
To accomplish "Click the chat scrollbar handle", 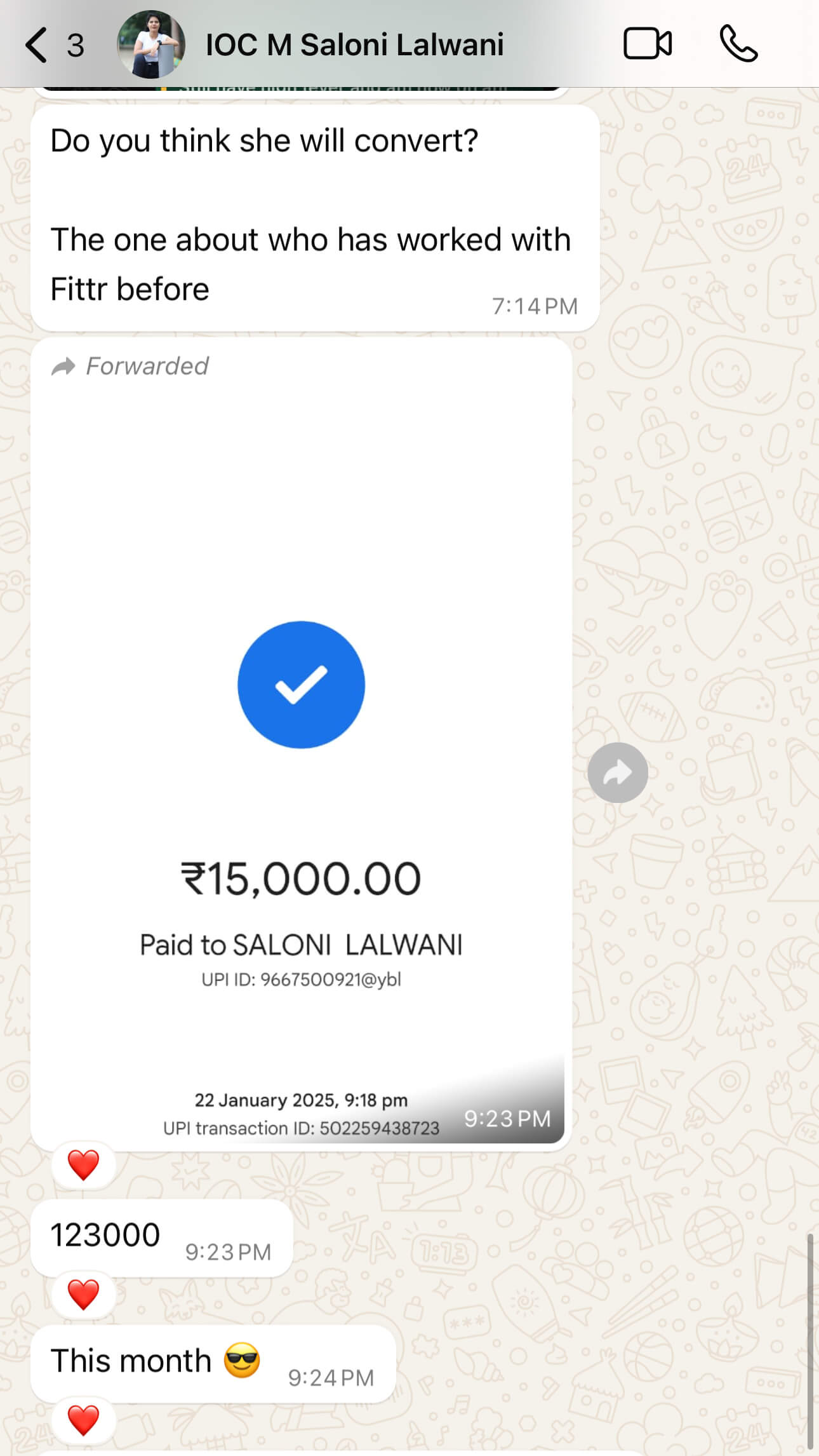I will pyautogui.click(x=810, y=1340).
